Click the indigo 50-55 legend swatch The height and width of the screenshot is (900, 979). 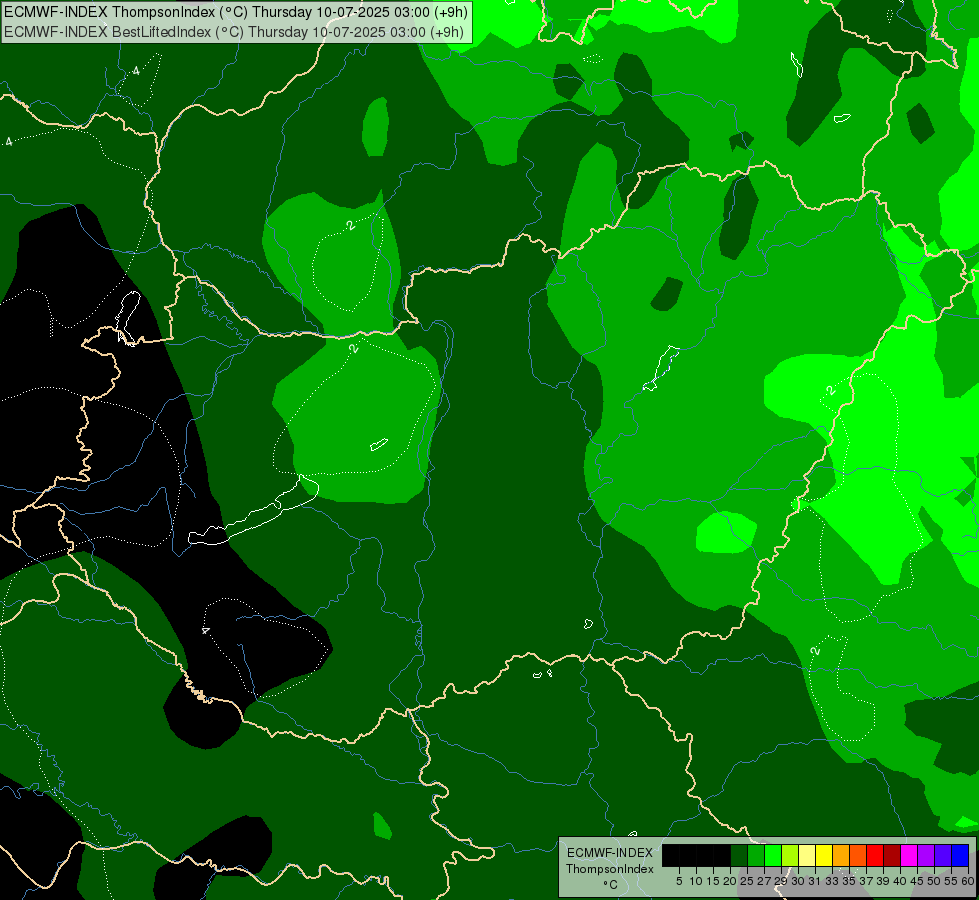point(943,855)
